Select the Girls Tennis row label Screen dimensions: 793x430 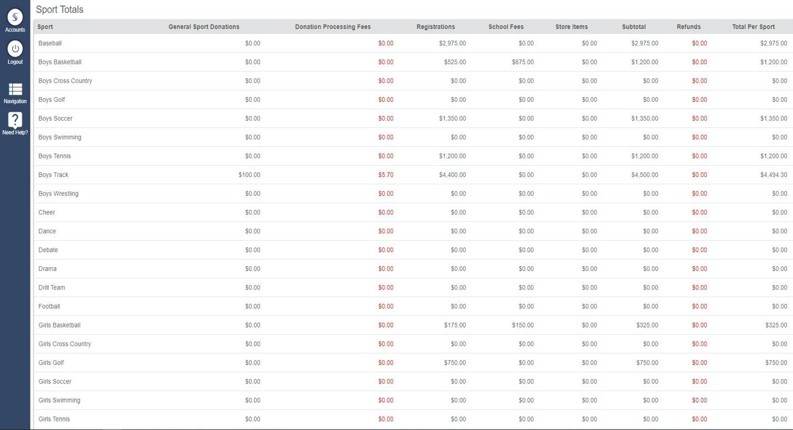54,419
